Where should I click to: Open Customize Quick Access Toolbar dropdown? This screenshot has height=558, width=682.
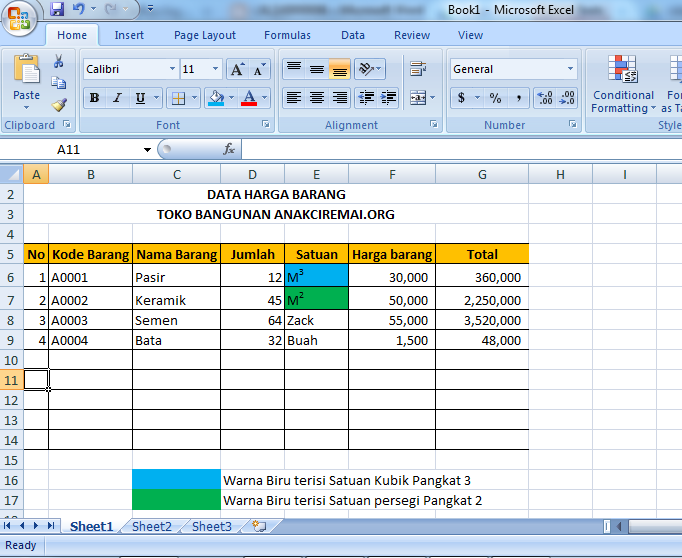[150, 8]
